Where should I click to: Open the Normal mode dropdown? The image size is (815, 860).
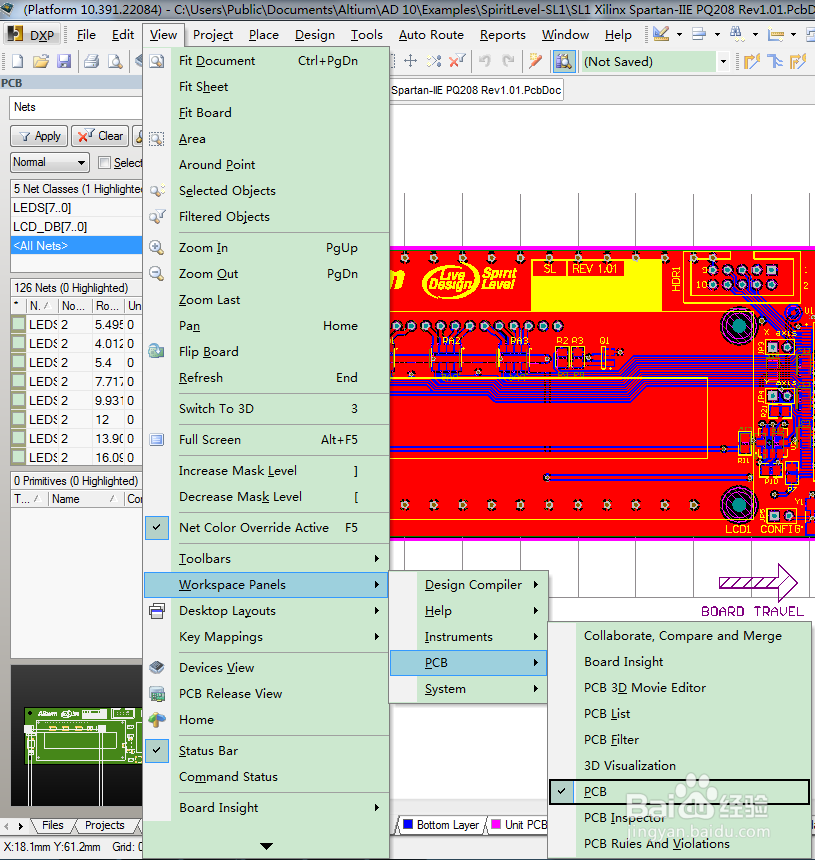tap(49, 162)
